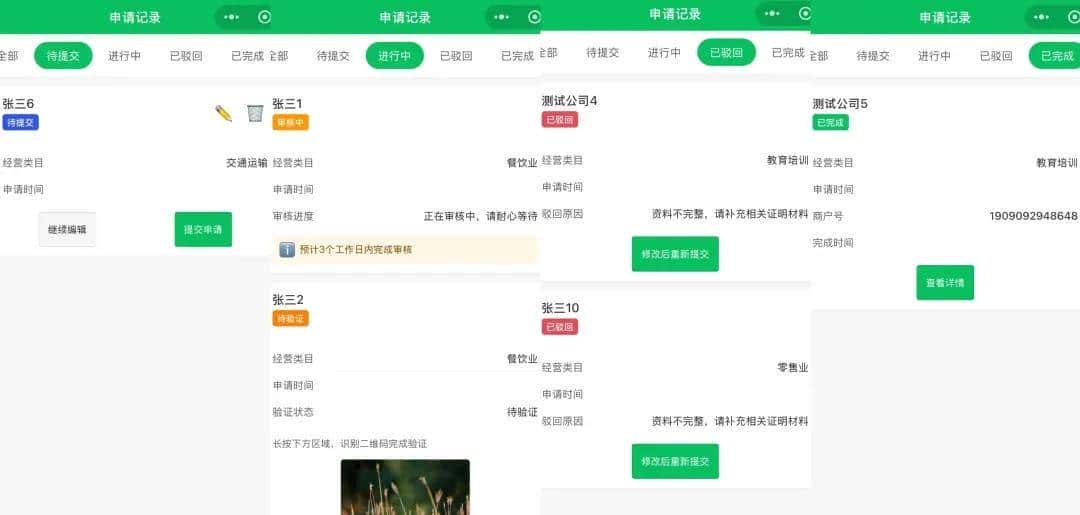This screenshot has width=1080, height=515.
Task: Select the 张三6 record title
Action: coord(19,104)
